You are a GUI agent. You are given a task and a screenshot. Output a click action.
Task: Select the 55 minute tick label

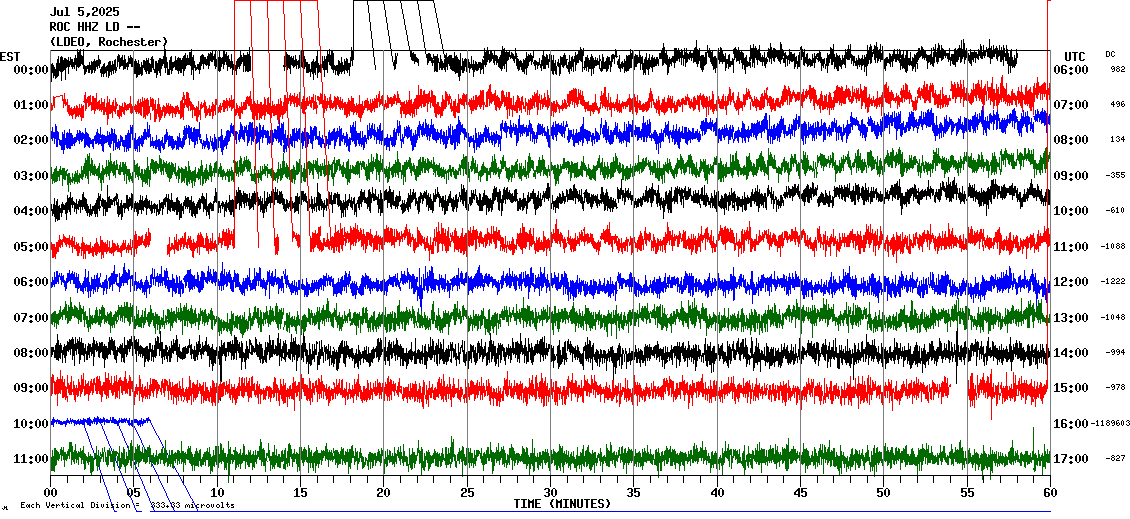[966, 493]
